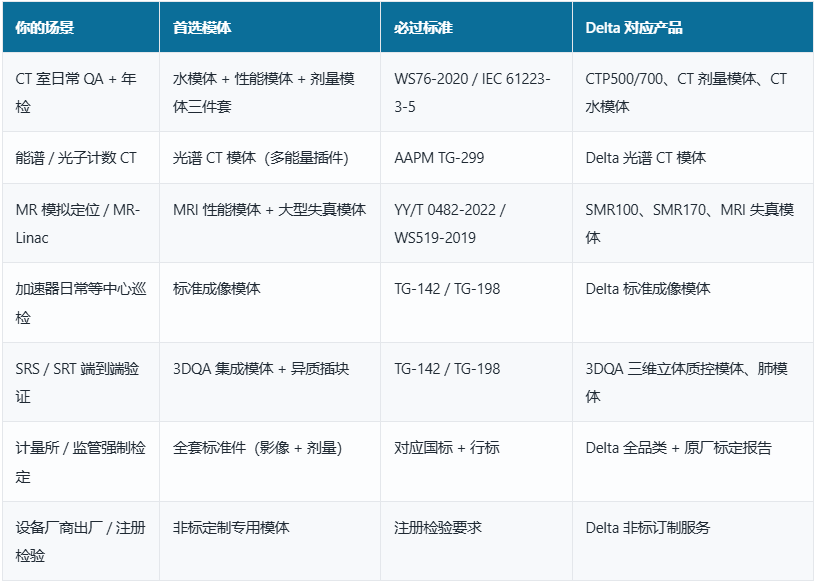Select the '光谱 CT 模体（多能量插件）' cell

pos(270,158)
